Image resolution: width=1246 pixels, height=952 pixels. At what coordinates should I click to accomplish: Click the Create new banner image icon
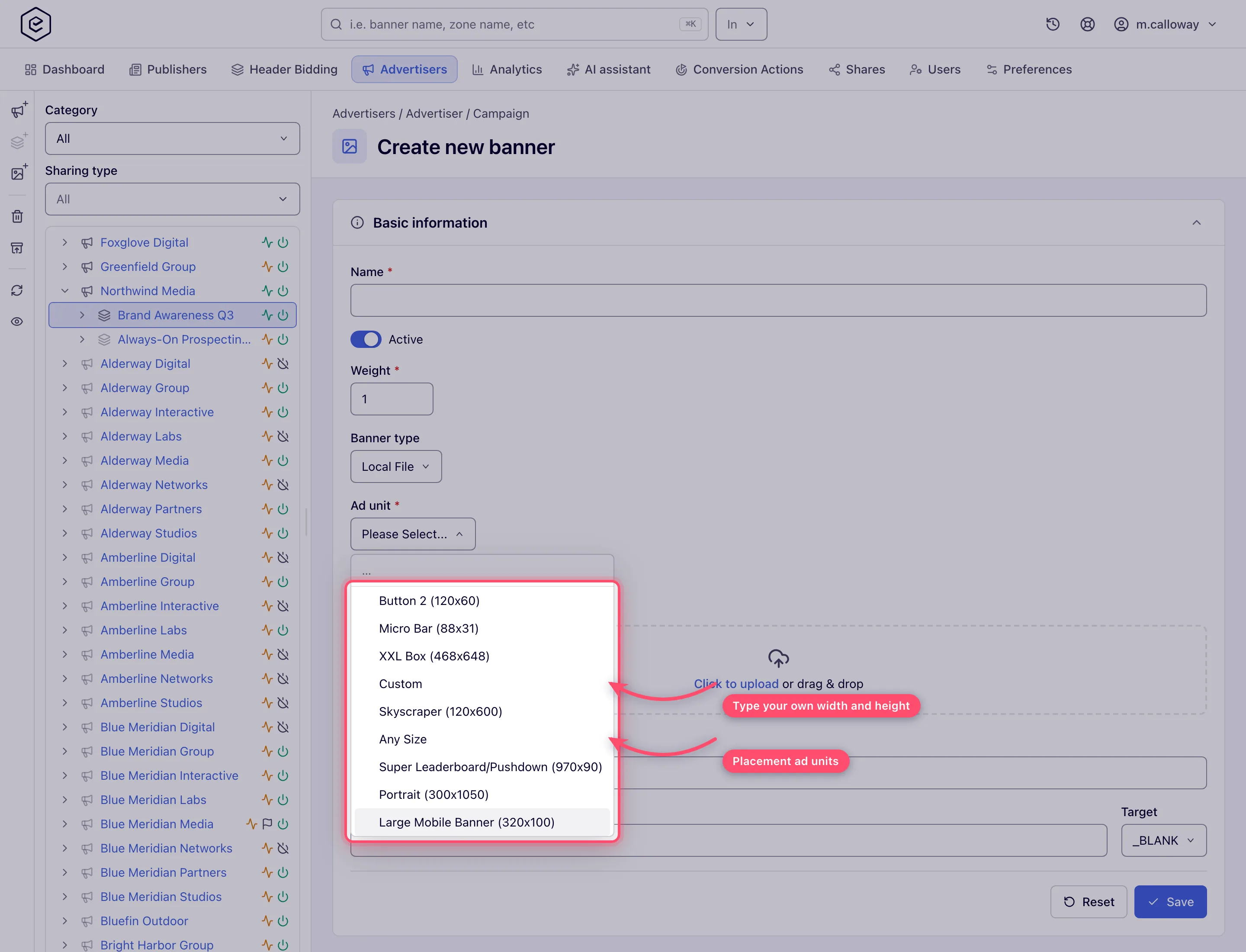pyautogui.click(x=350, y=147)
